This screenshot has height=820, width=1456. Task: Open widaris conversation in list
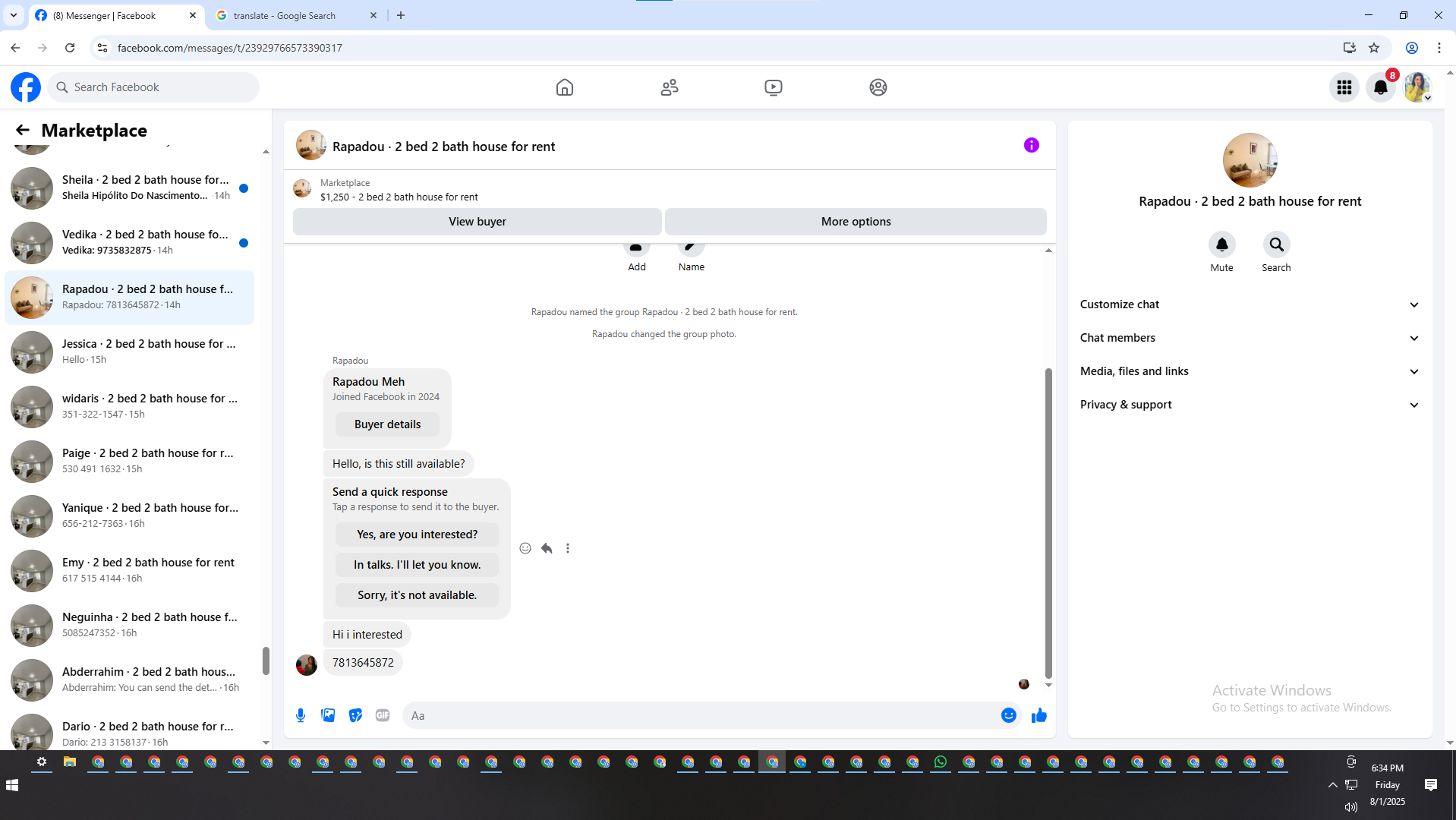(x=130, y=407)
